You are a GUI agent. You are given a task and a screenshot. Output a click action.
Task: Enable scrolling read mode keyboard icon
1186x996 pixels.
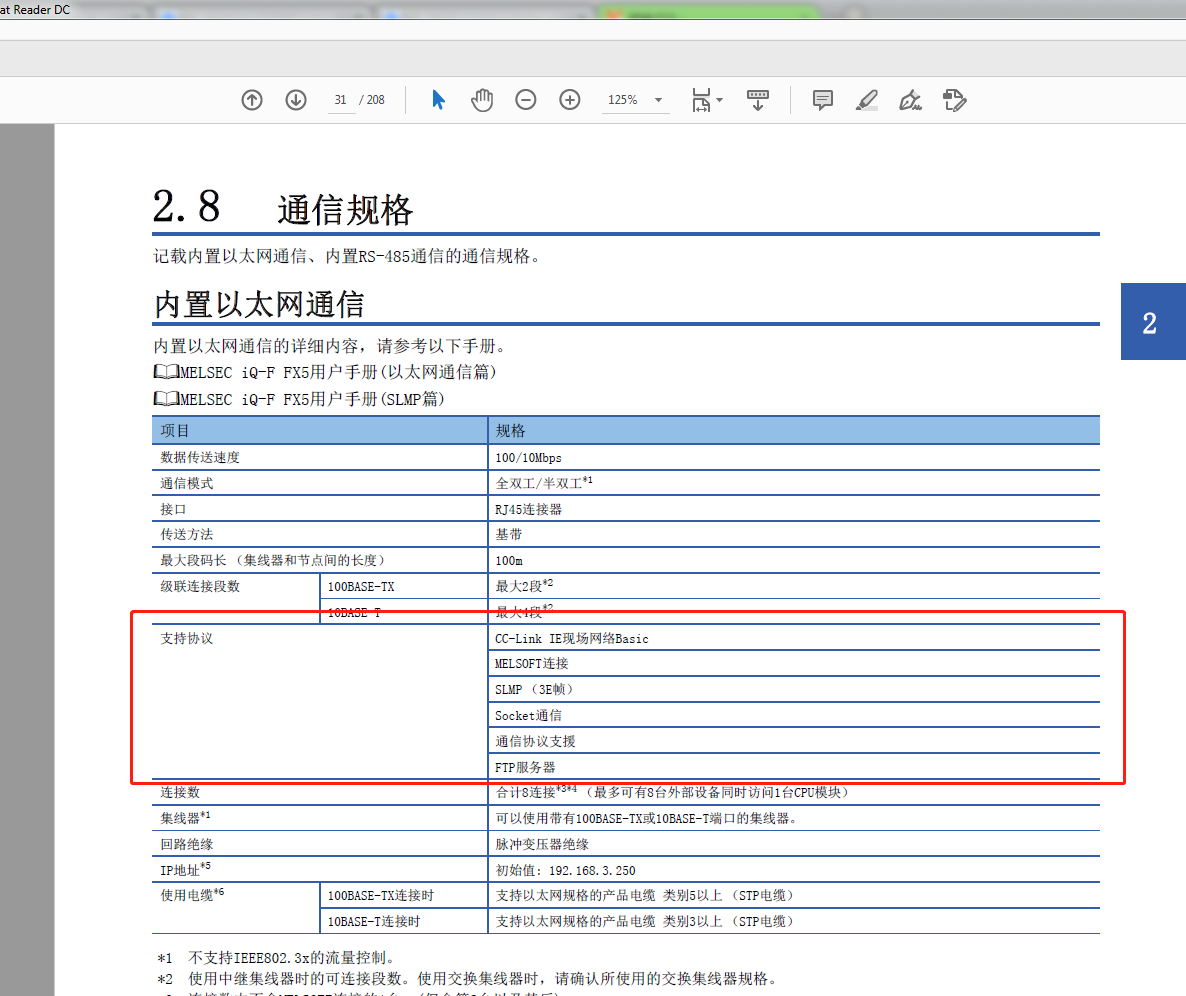[758, 100]
